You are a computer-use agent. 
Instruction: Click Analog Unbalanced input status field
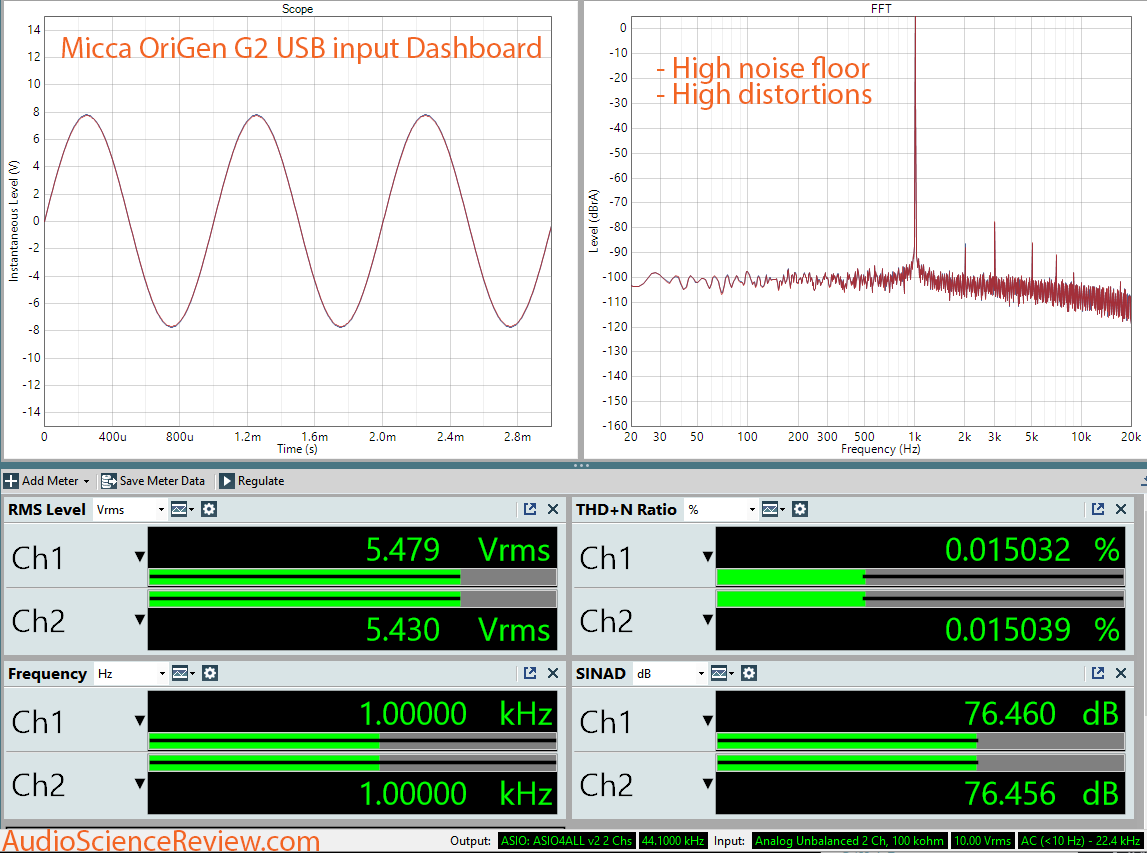[849, 841]
